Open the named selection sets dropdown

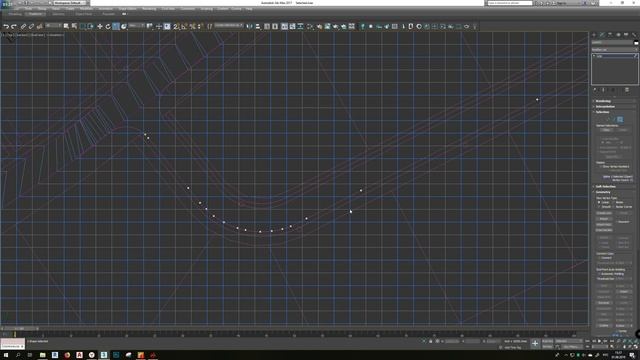[229, 26]
